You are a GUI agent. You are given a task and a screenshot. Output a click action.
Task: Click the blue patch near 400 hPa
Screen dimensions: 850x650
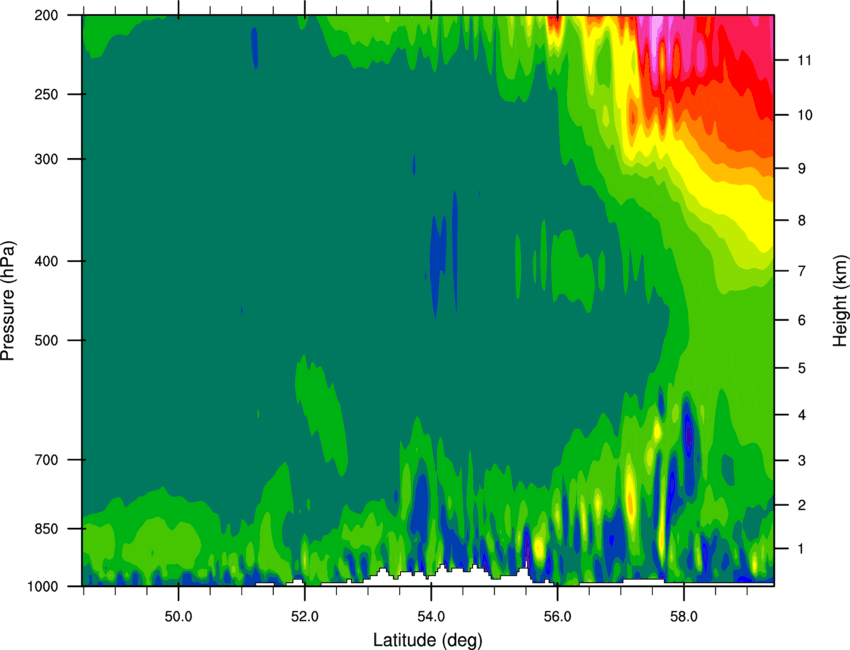[437, 260]
